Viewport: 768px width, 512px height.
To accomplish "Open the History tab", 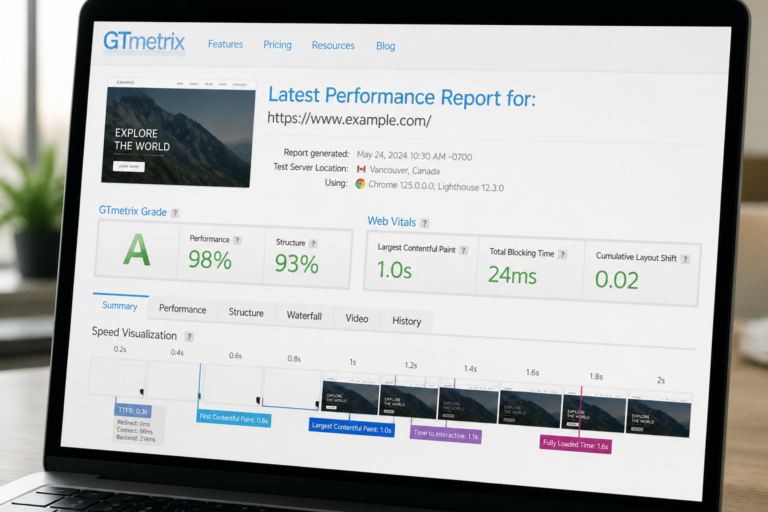I will coord(407,321).
